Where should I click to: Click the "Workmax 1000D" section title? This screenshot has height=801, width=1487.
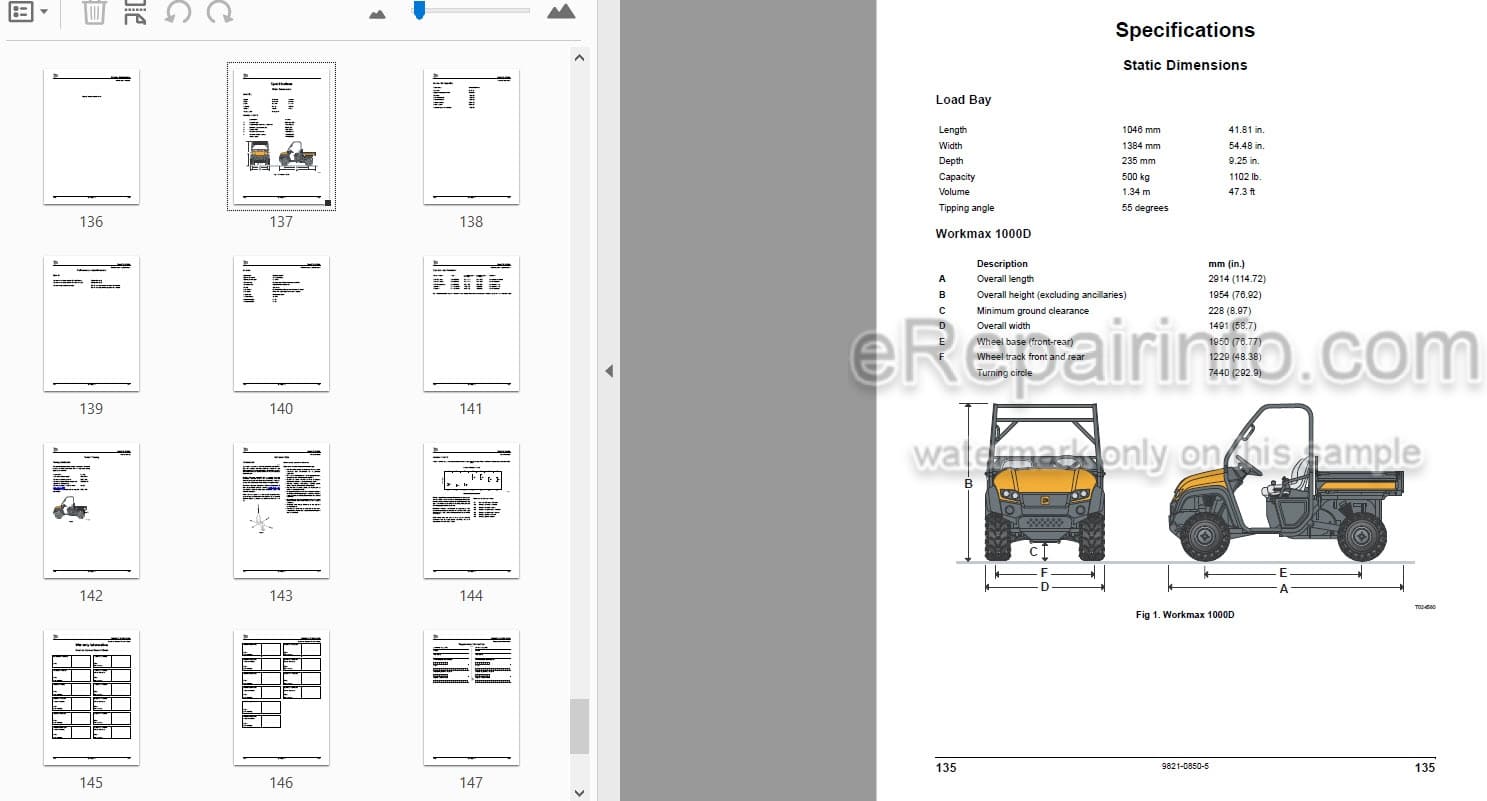point(983,234)
